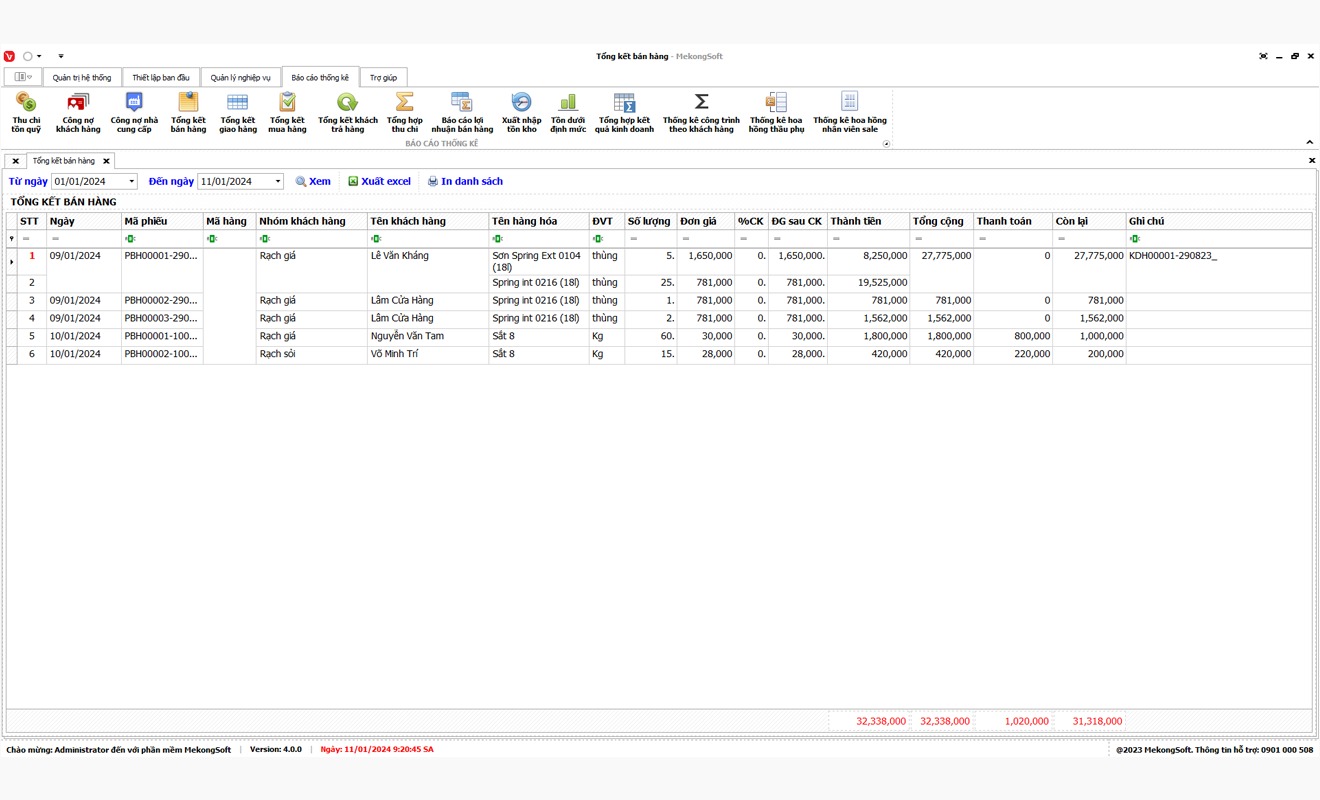Switch to Quản lý nghiệp vụ tab

[x=240, y=78]
